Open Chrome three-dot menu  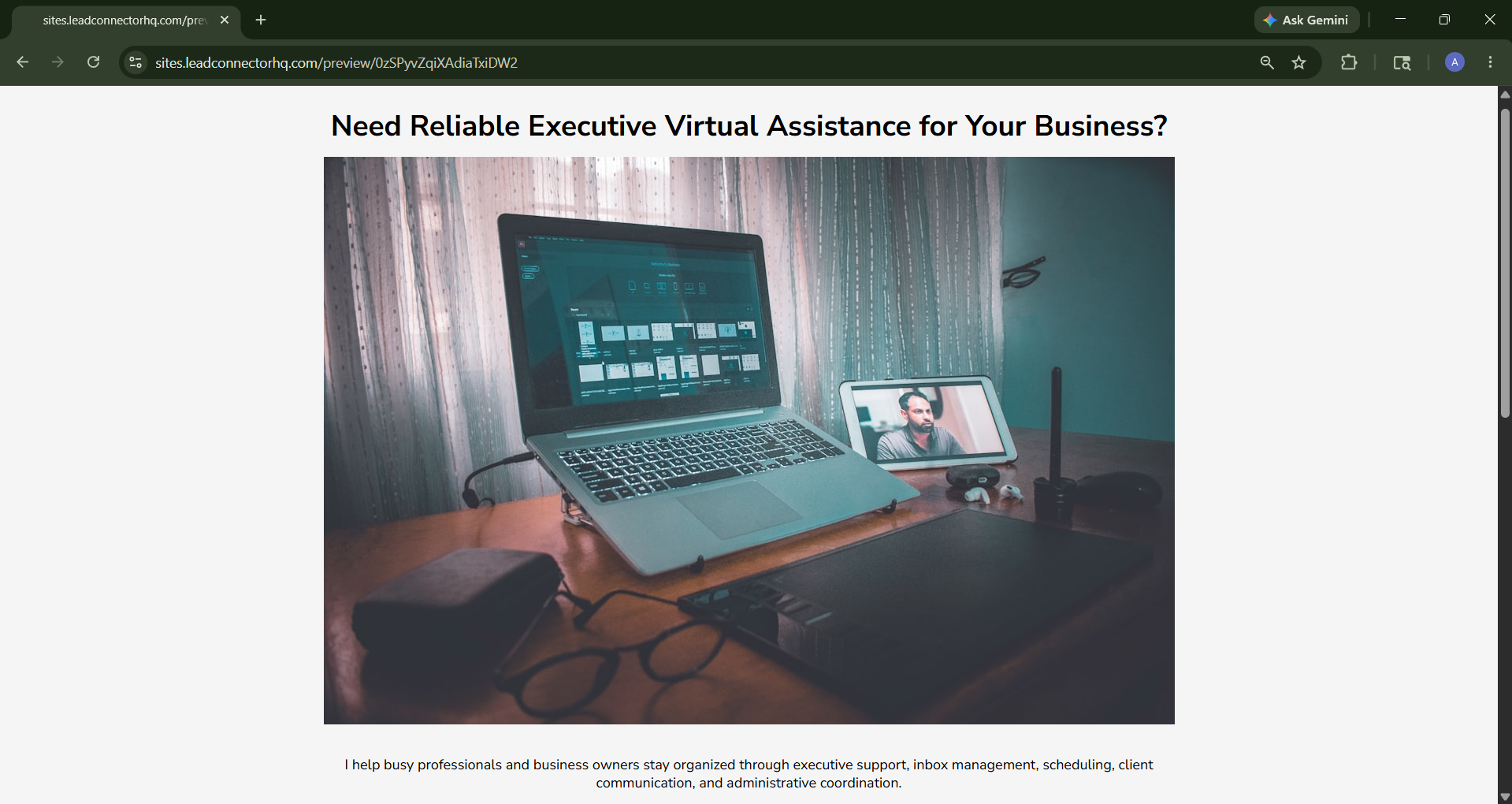pyautogui.click(x=1490, y=62)
